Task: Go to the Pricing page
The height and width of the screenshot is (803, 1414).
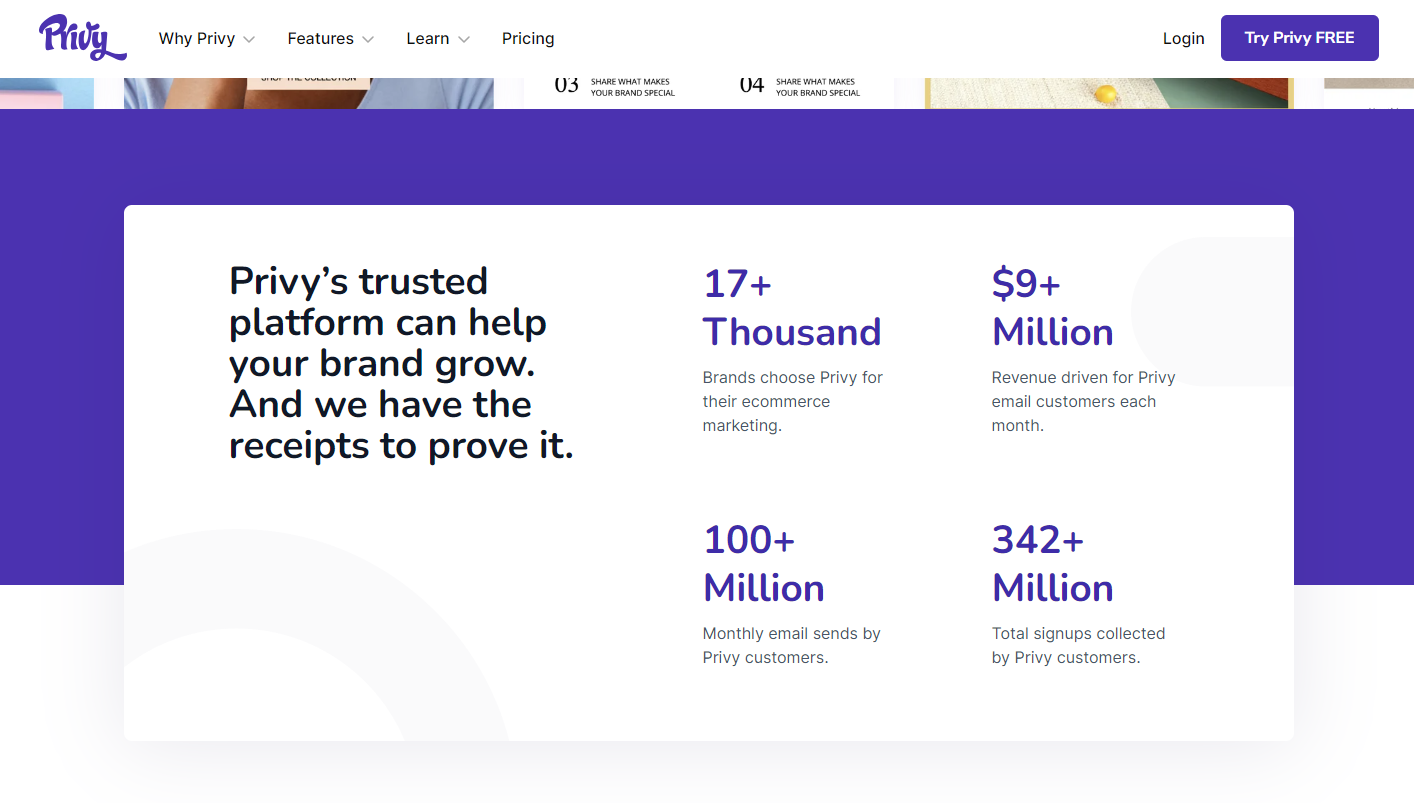Action: point(528,39)
